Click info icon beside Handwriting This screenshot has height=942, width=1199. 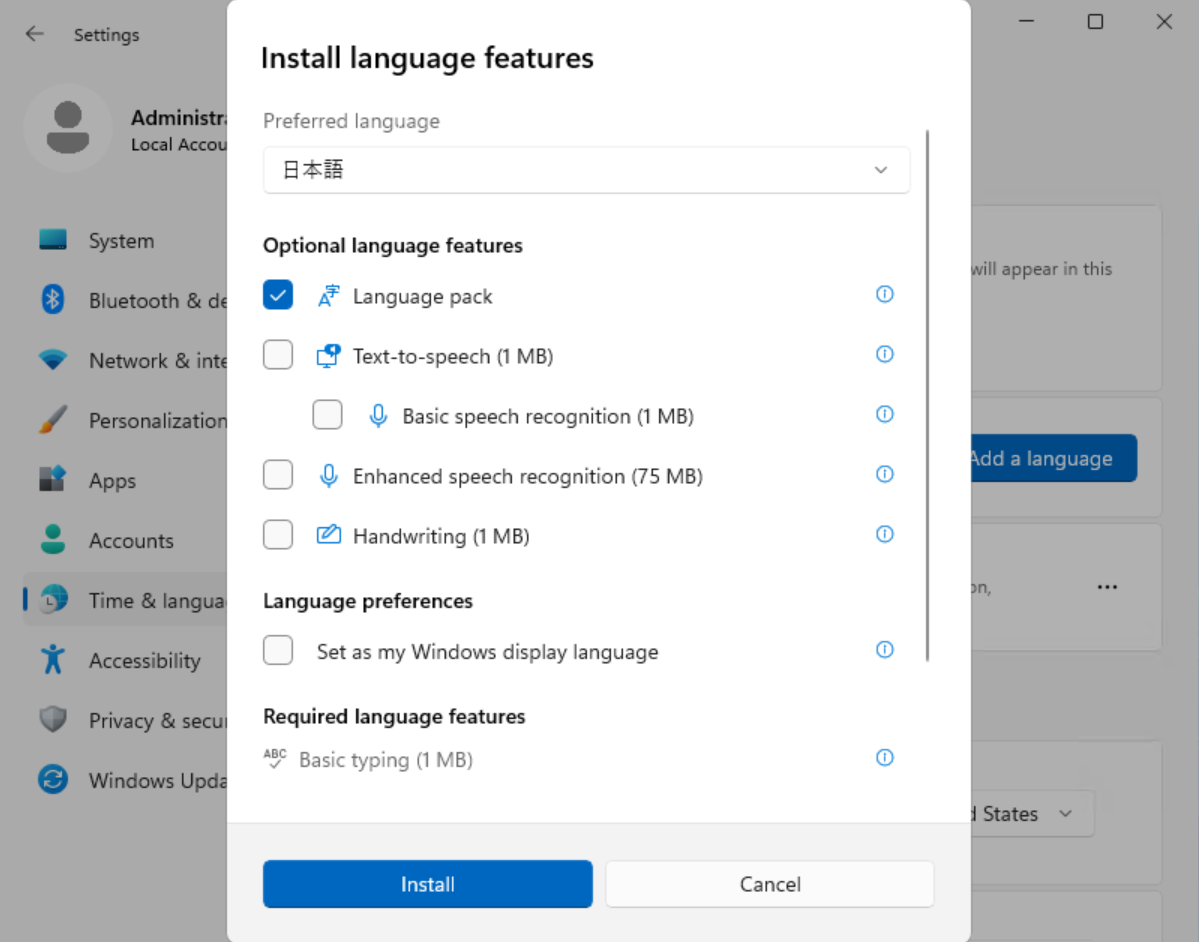pos(884,535)
